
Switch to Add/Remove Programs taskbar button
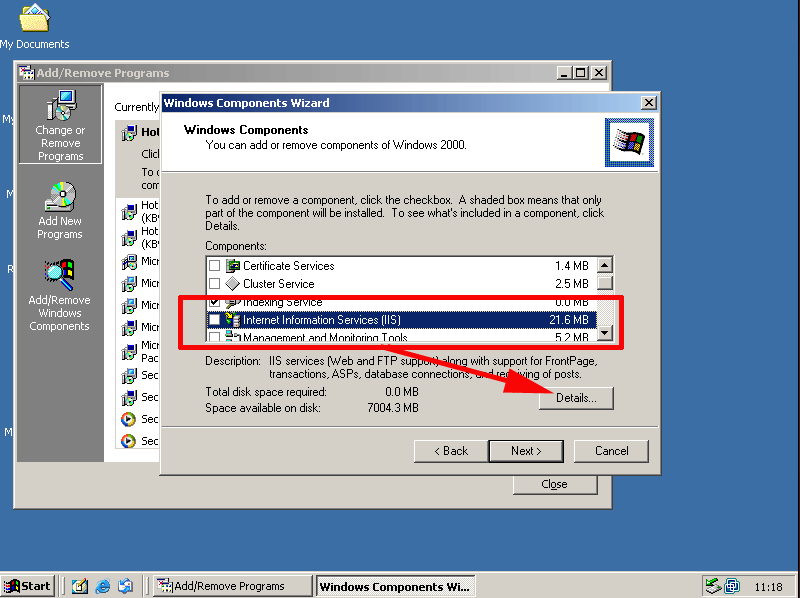[x=233, y=586]
